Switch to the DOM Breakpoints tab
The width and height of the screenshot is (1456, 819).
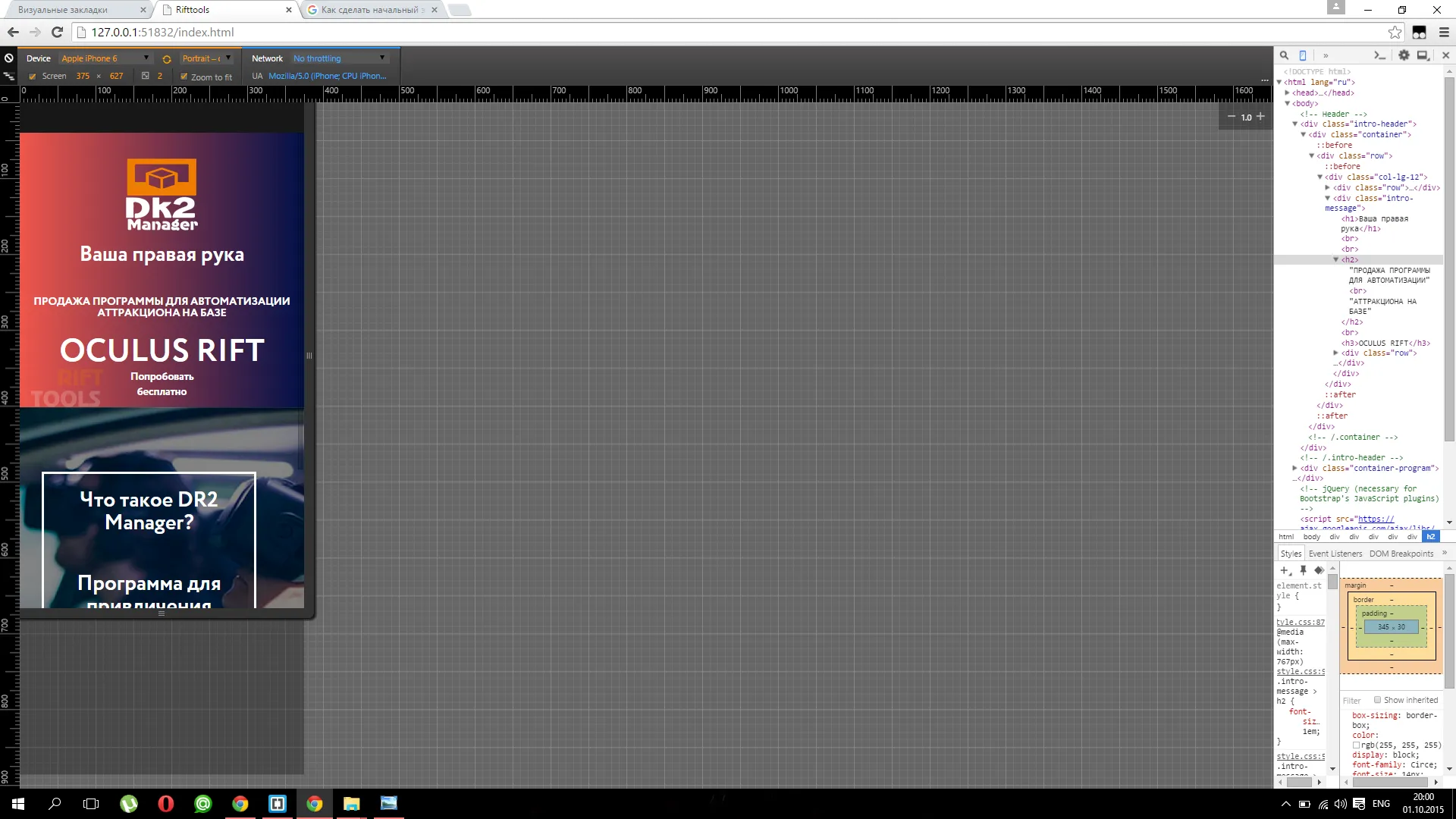1401,554
